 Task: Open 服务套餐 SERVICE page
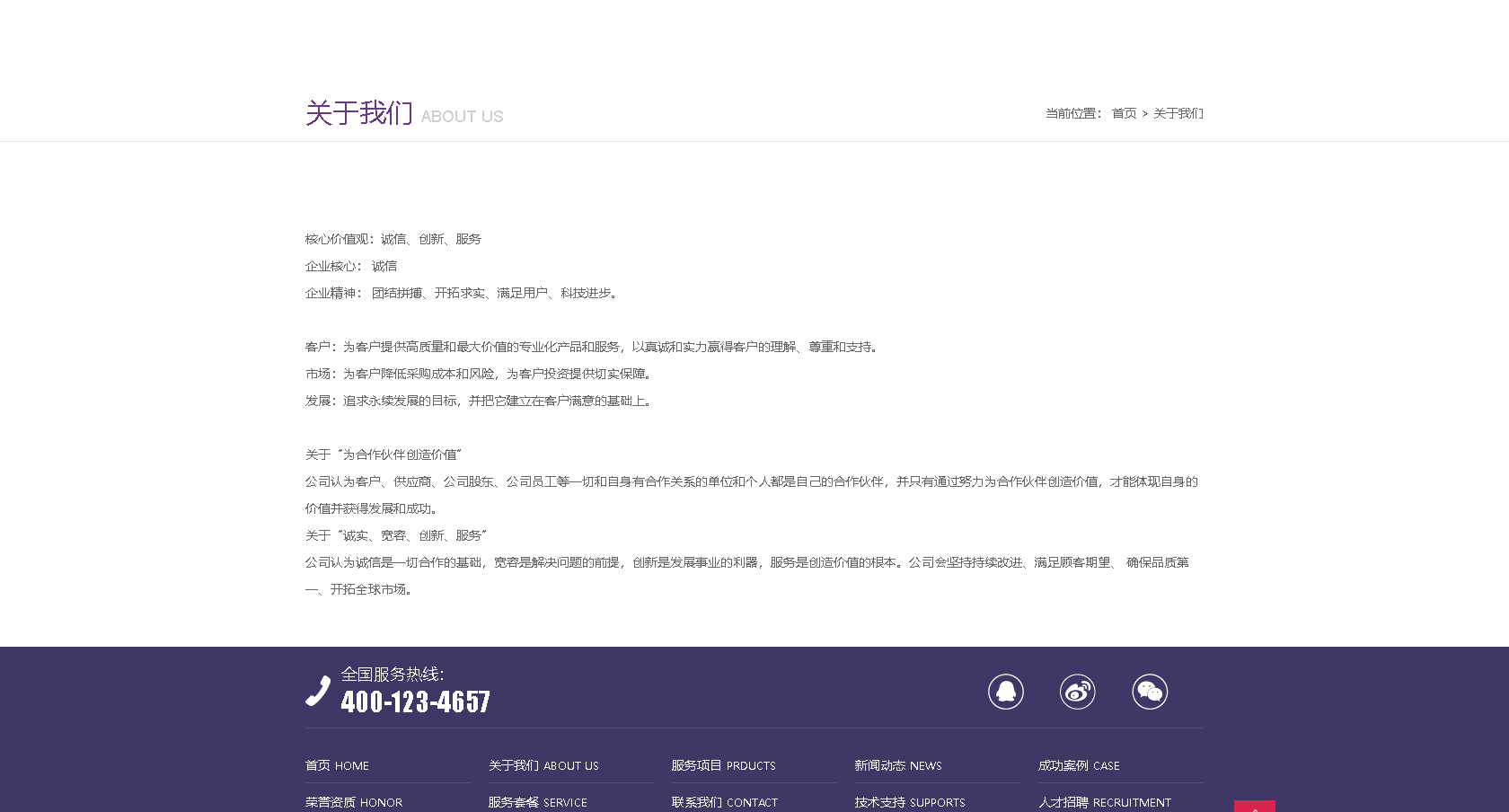click(x=537, y=802)
